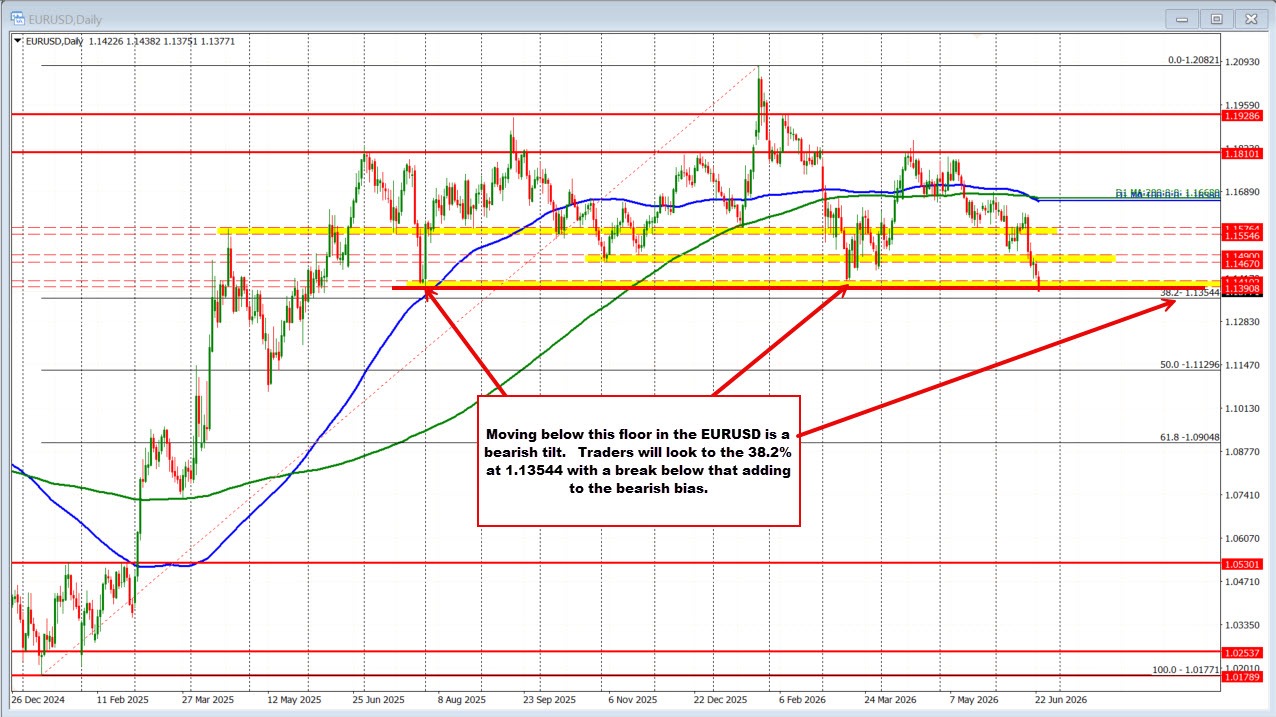This screenshot has width=1276, height=717.
Task: Click the red price tag 1.05301
Action: tap(1243, 563)
